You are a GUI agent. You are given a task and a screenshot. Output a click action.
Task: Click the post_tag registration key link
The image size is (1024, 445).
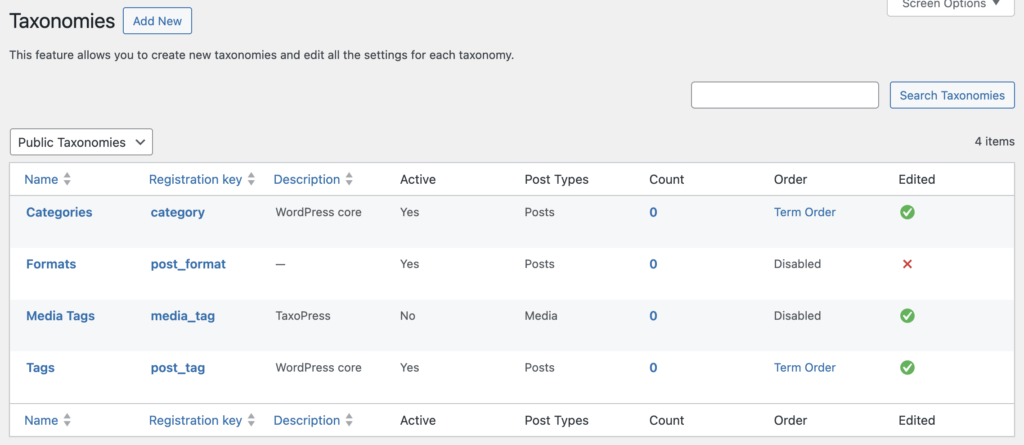point(178,367)
